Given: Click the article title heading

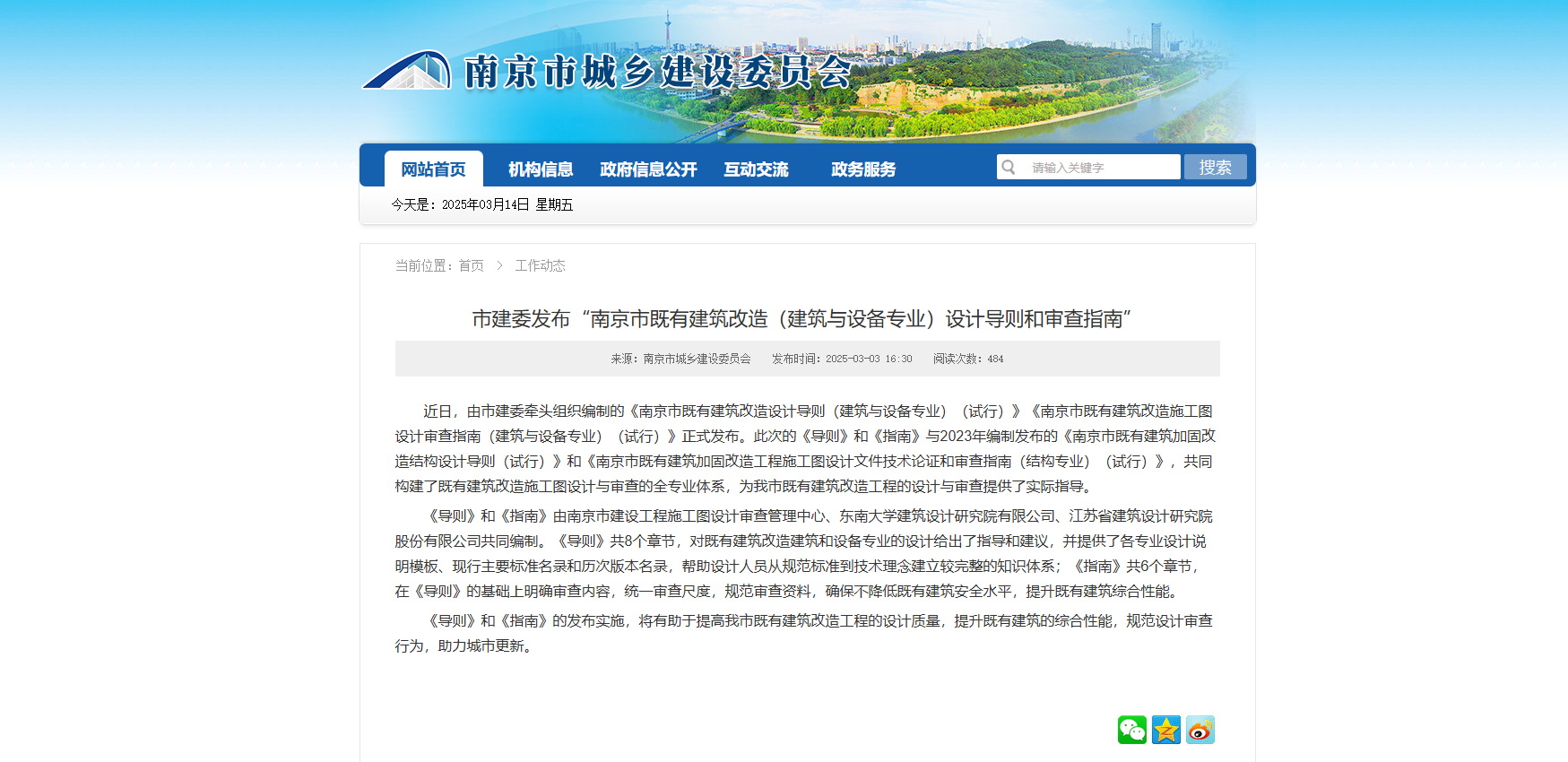Looking at the screenshot, I should [x=802, y=319].
